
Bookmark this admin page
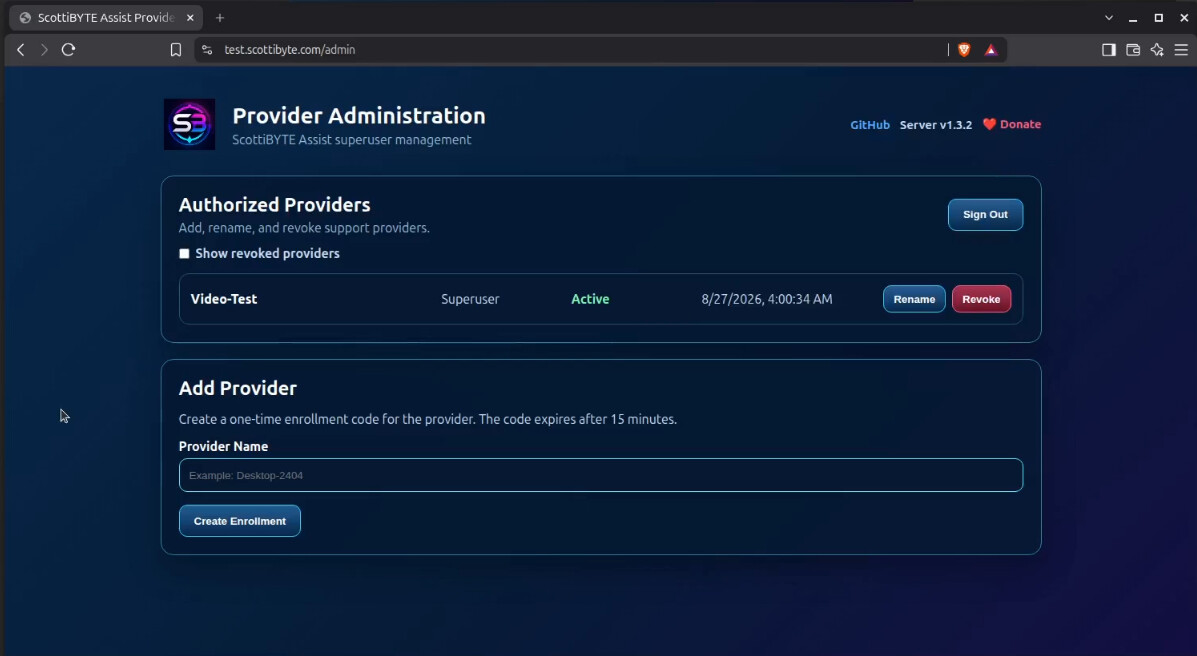[x=176, y=50]
